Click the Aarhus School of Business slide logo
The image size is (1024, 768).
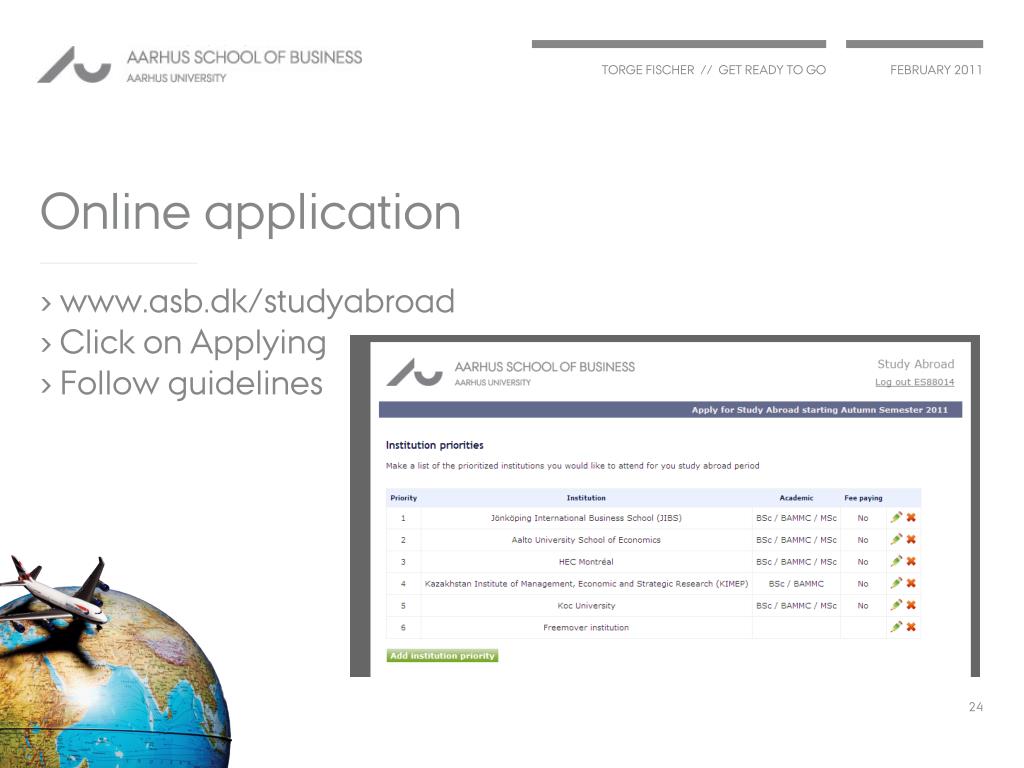point(200,65)
